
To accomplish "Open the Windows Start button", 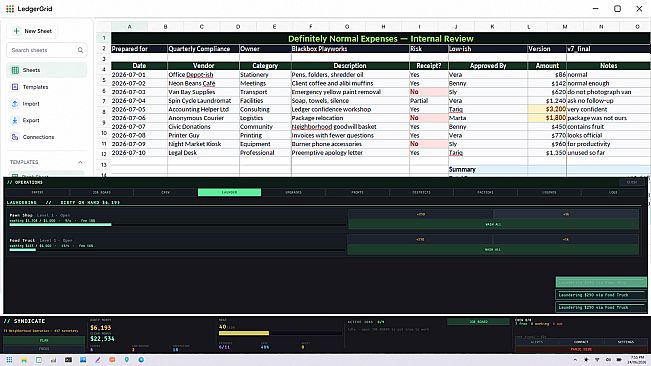I will click(x=9, y=360).
